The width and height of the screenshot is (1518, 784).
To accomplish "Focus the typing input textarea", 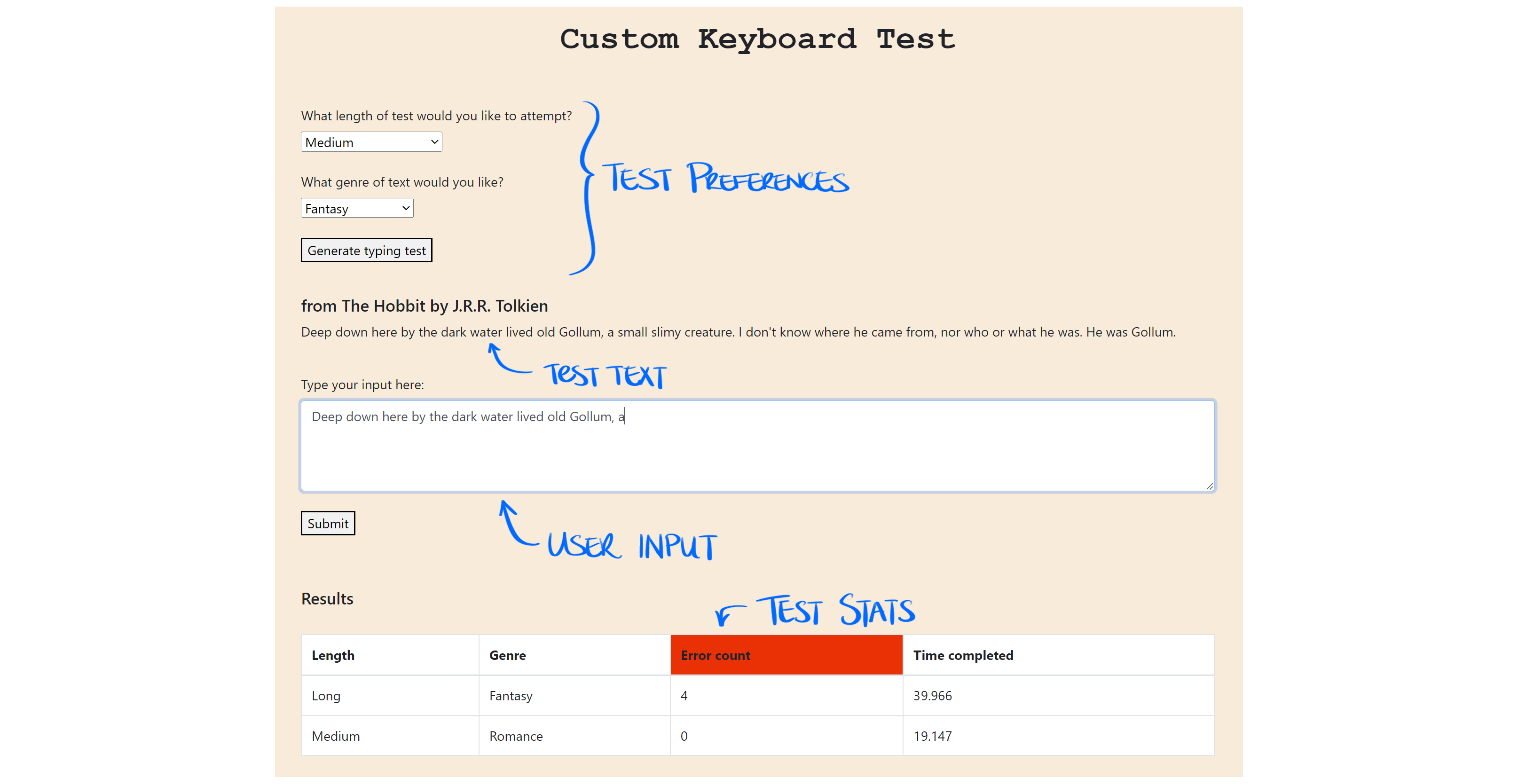I will click(x=758, y=446).
